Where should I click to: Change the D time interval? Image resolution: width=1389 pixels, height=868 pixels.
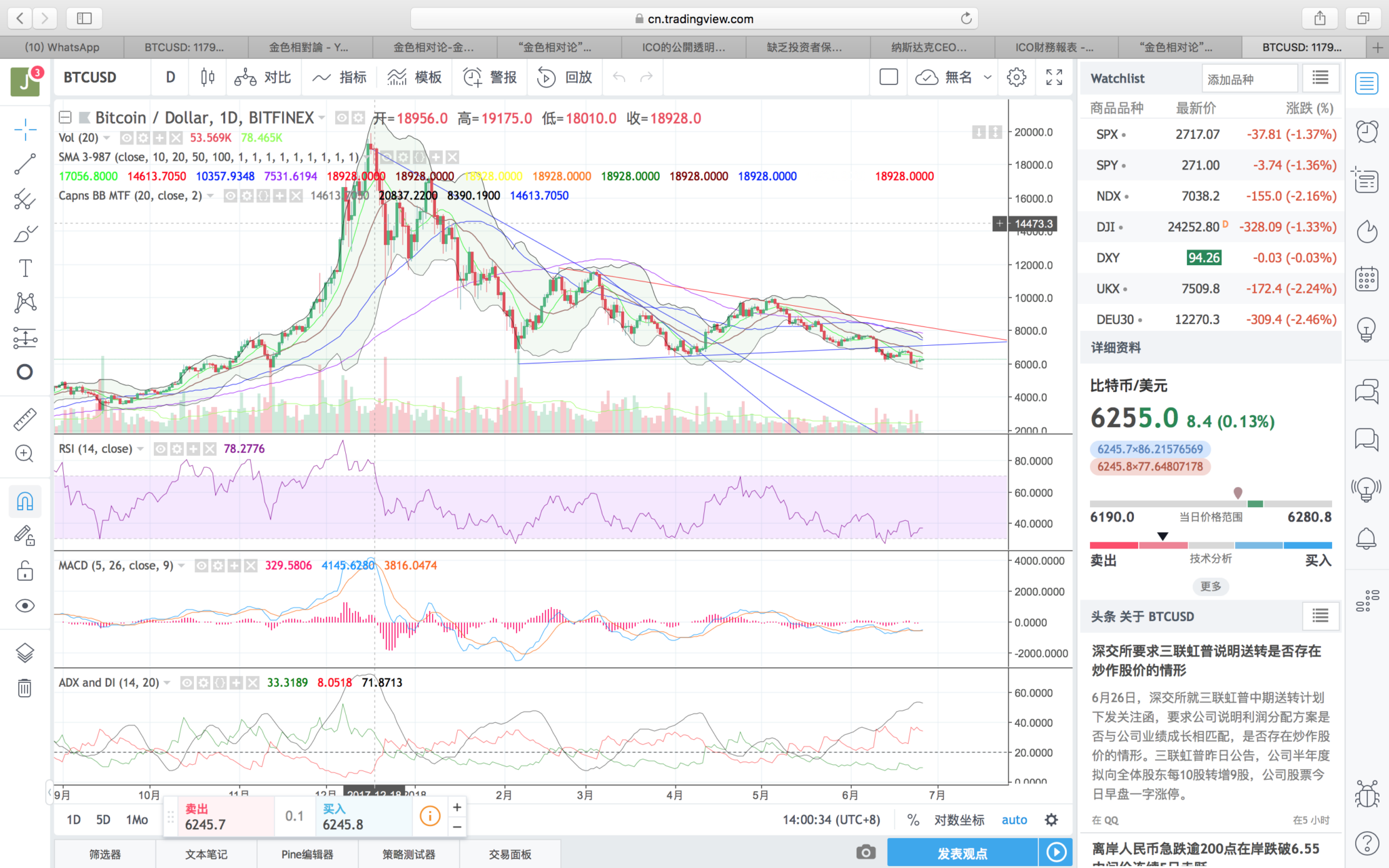pyautogui.click(x=171, y=77)
